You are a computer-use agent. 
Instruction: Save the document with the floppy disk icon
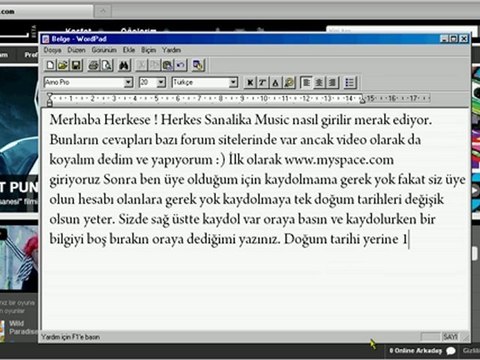click(76, 65)
